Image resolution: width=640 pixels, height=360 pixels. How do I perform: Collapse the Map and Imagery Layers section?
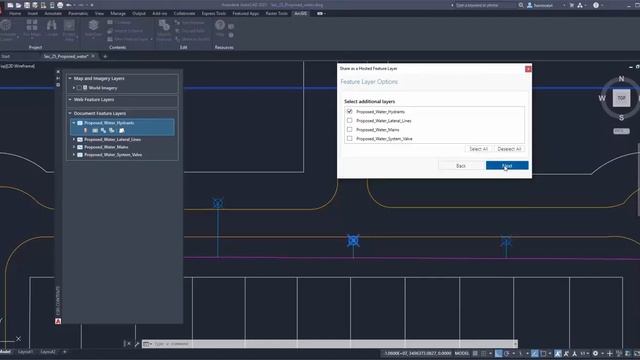70,78
